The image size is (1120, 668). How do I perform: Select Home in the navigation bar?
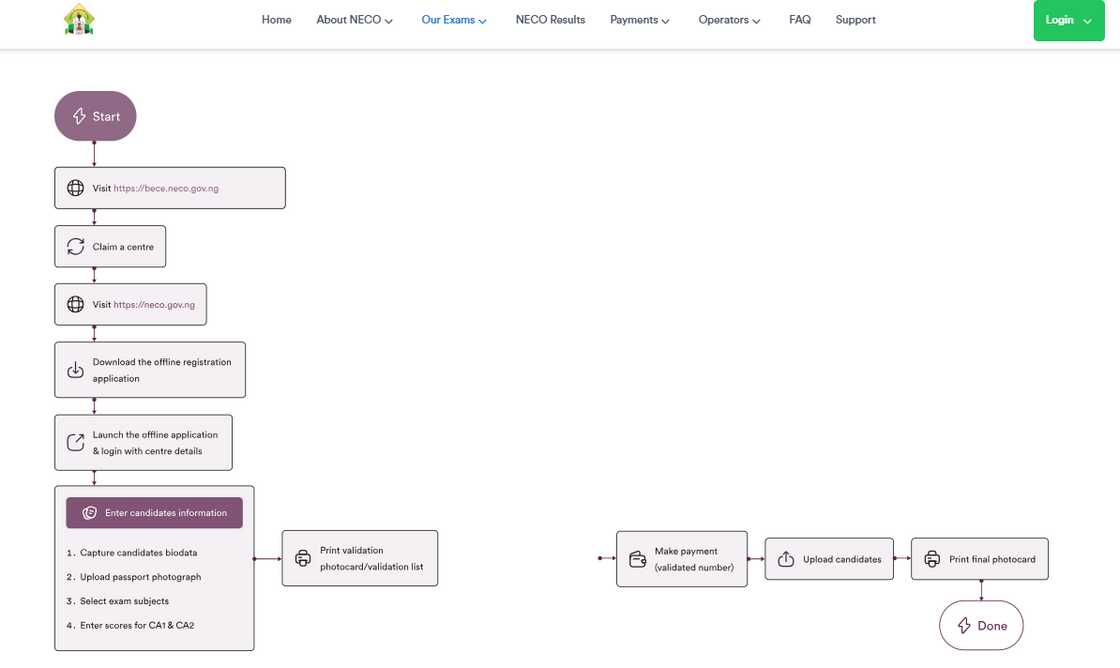pyautogui.click(x=276, y=20)
